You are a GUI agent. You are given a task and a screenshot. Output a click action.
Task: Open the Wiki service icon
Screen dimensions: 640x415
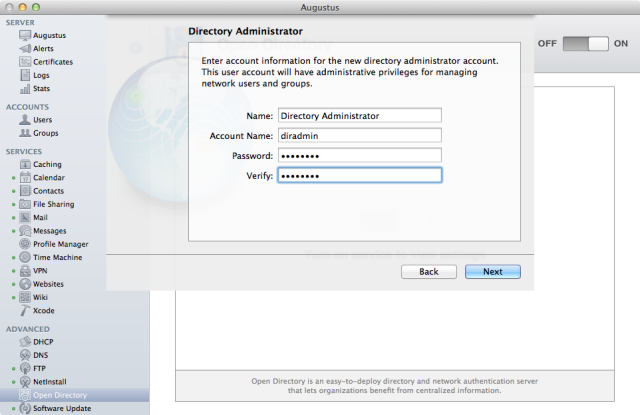[25, 297]
